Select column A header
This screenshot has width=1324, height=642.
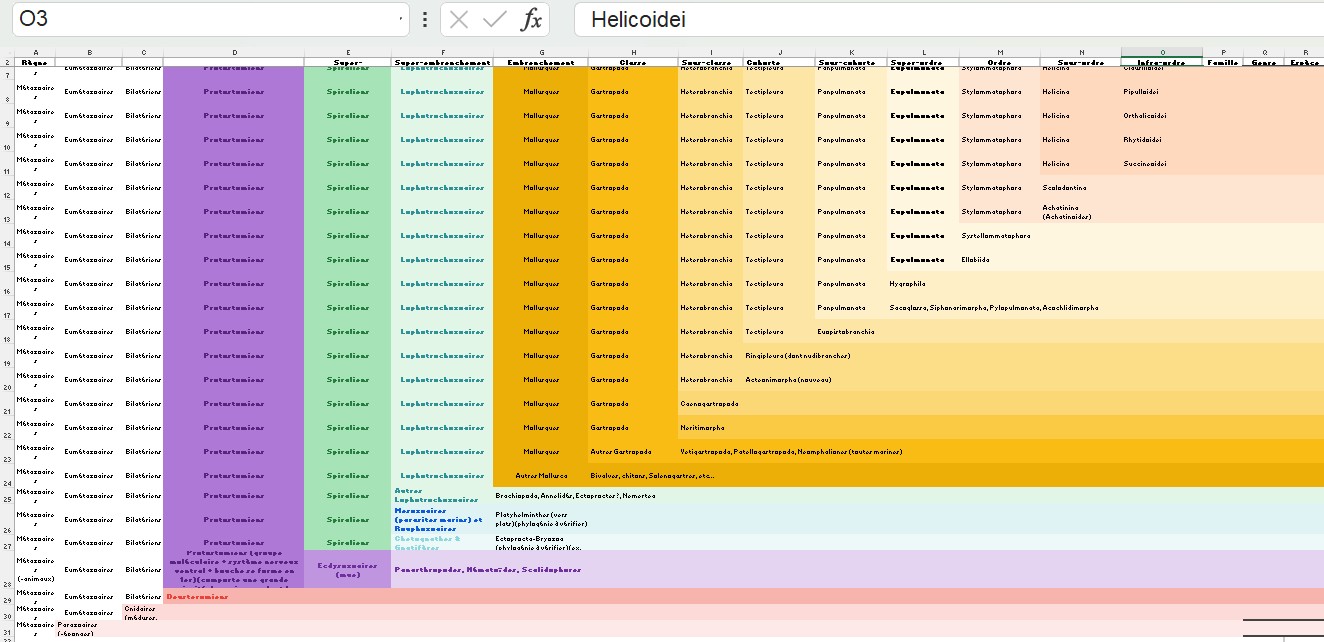pos(35,52)
